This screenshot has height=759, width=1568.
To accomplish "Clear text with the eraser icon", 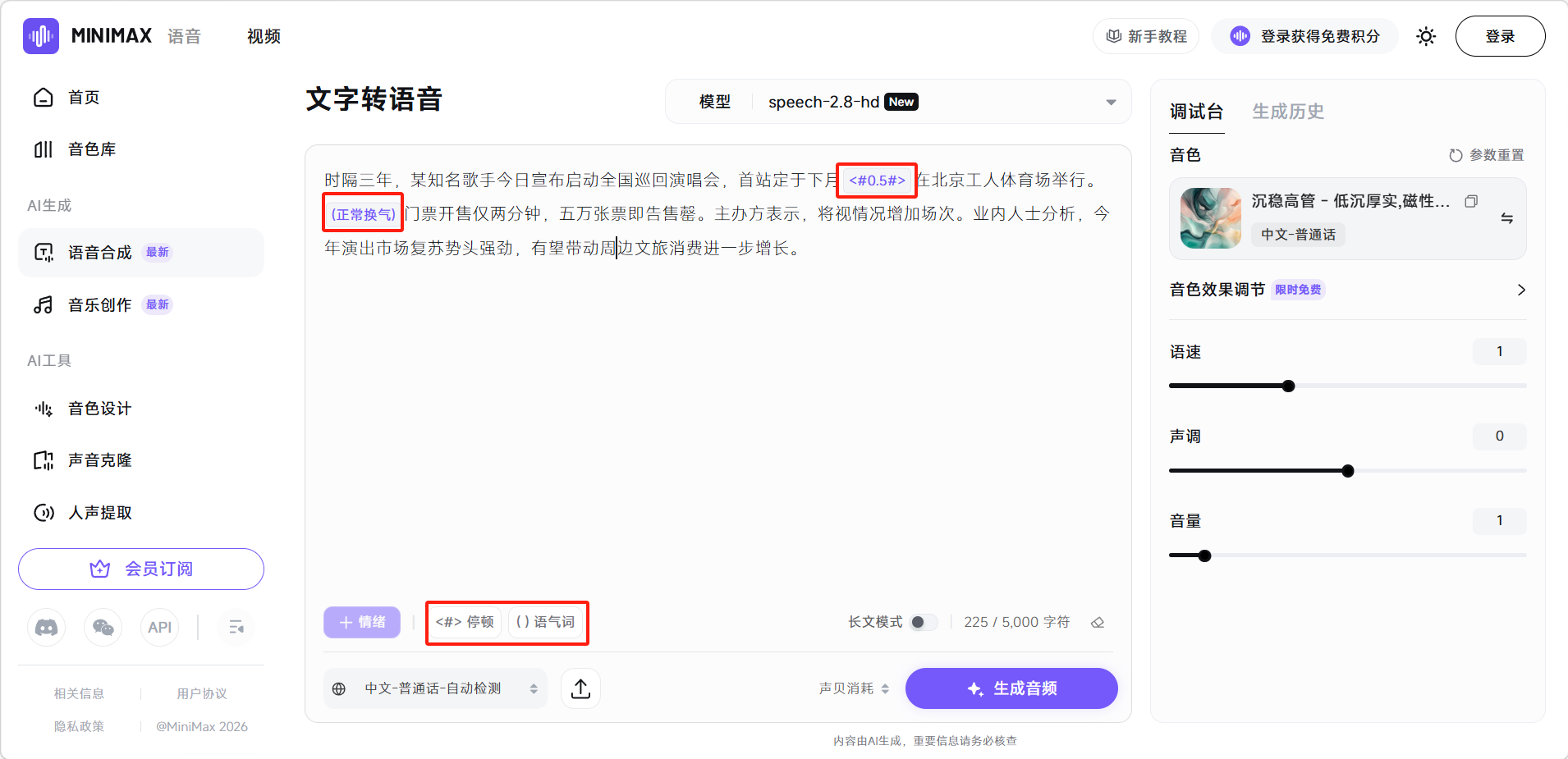I will click(1098, 623).
